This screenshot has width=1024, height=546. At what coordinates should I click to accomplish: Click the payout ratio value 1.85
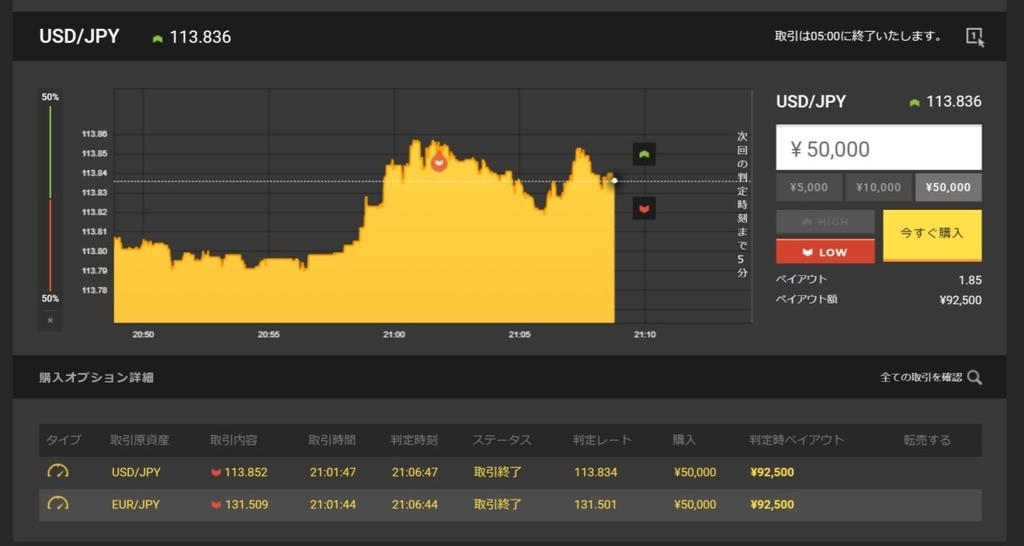point(970,280)
